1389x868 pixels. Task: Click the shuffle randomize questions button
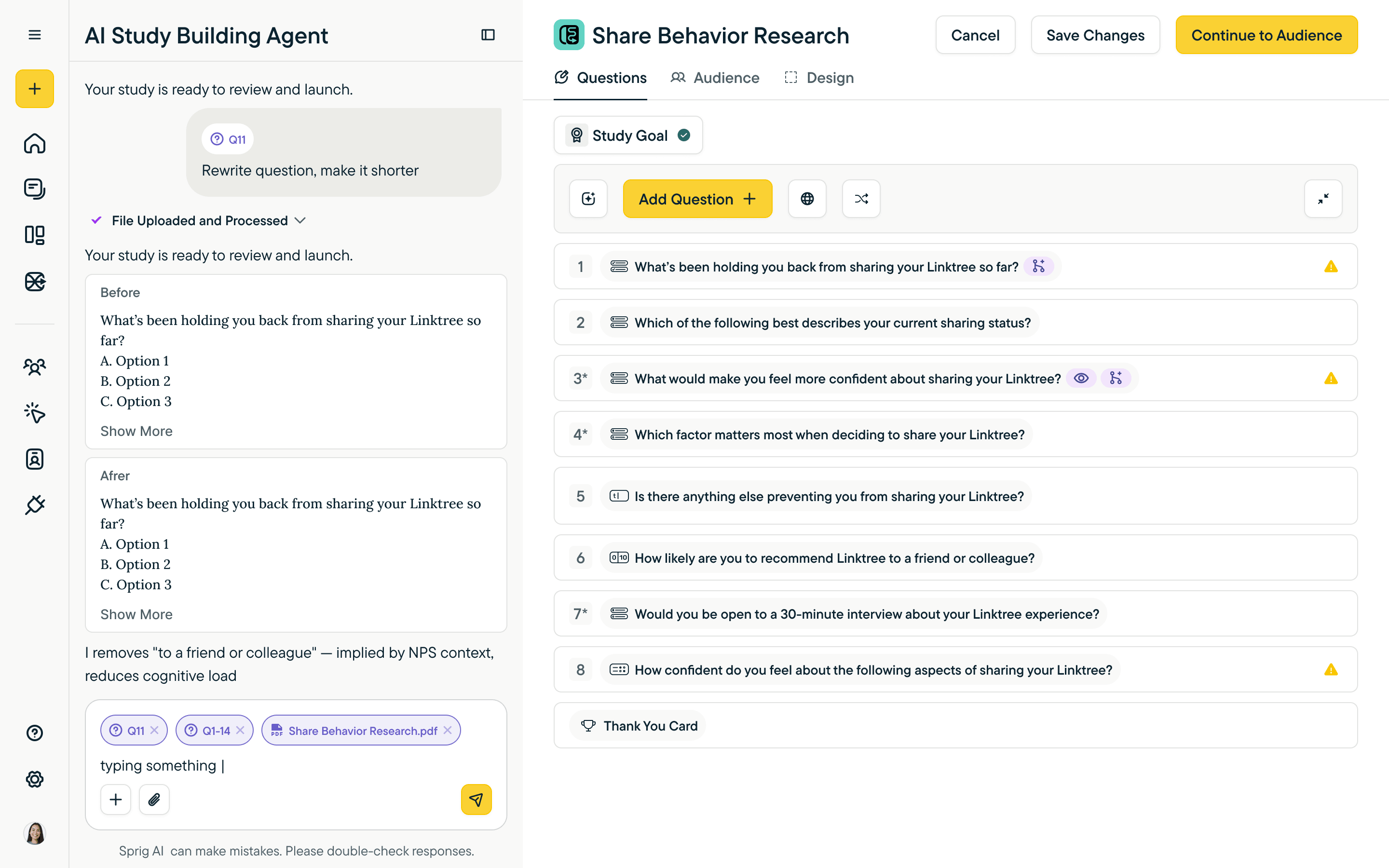861,199
